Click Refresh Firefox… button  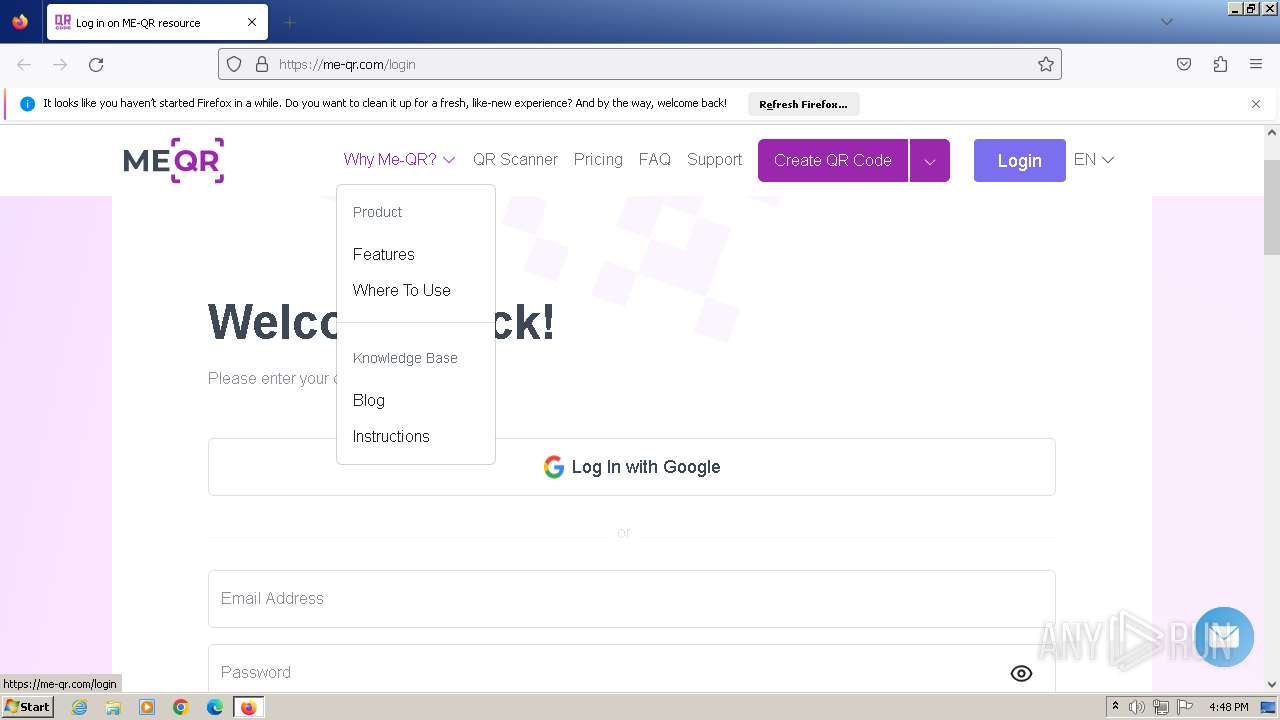(803, 104)
